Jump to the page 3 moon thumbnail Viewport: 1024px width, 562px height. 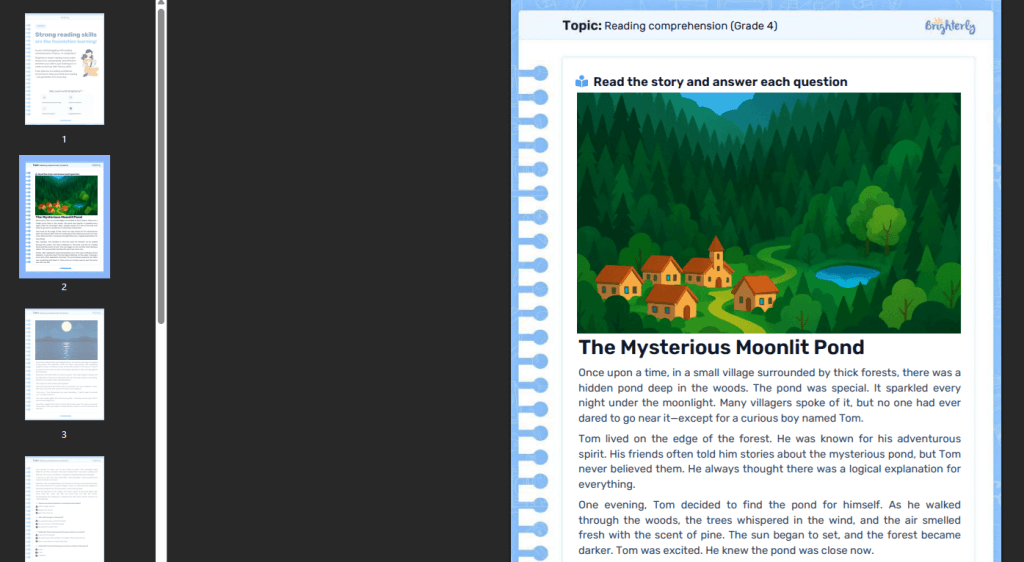[64, 364]
